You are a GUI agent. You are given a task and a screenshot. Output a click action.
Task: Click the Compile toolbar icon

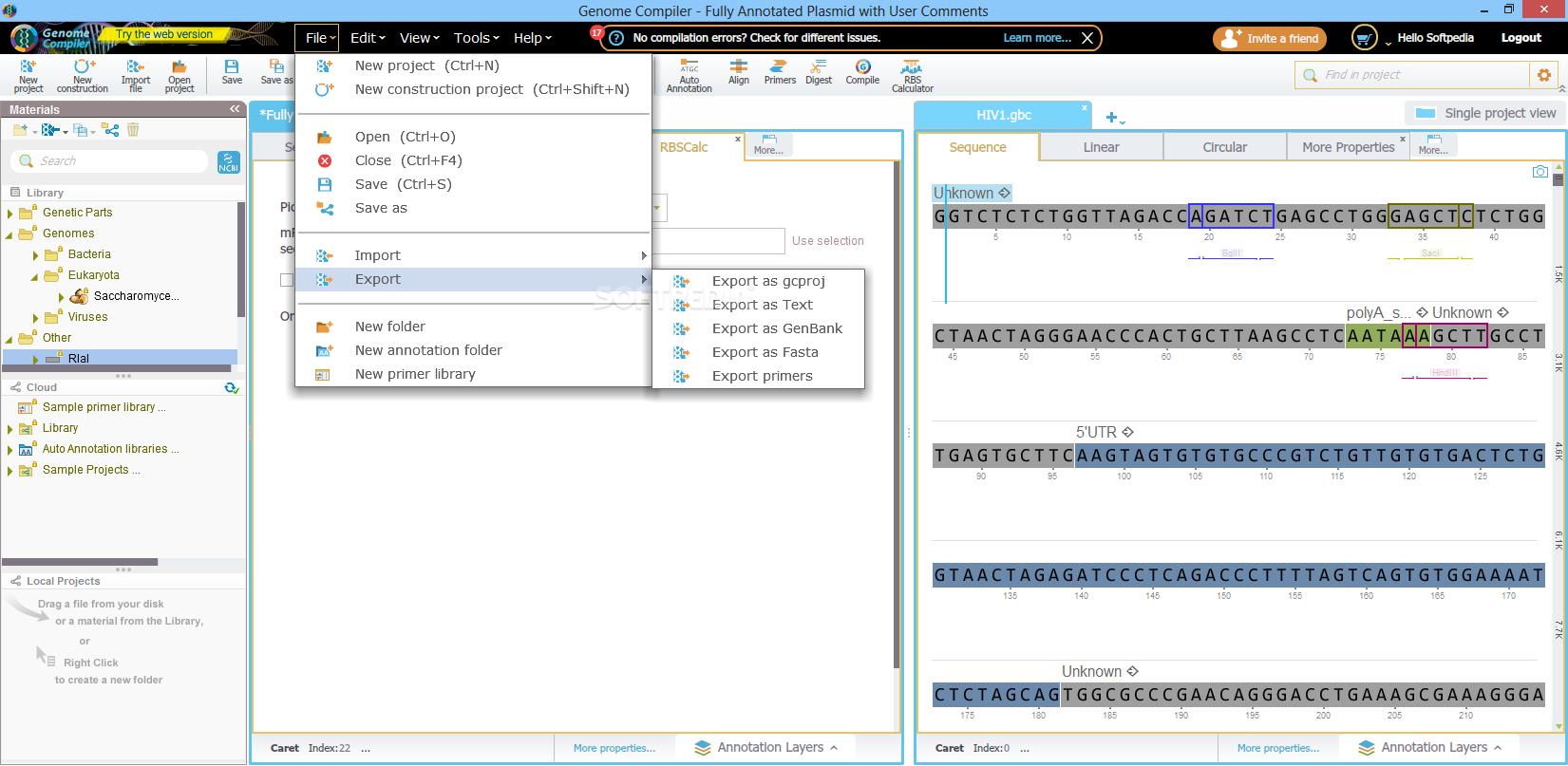coord(862,72)
